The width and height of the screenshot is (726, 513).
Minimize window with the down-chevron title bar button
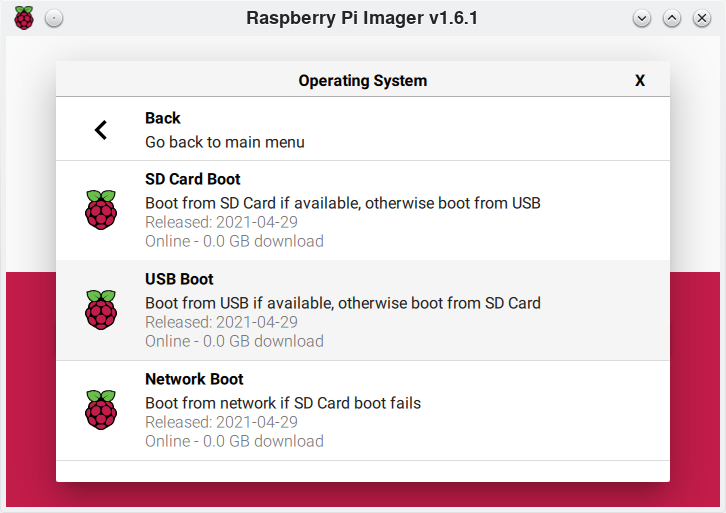(x=642, y=18)
